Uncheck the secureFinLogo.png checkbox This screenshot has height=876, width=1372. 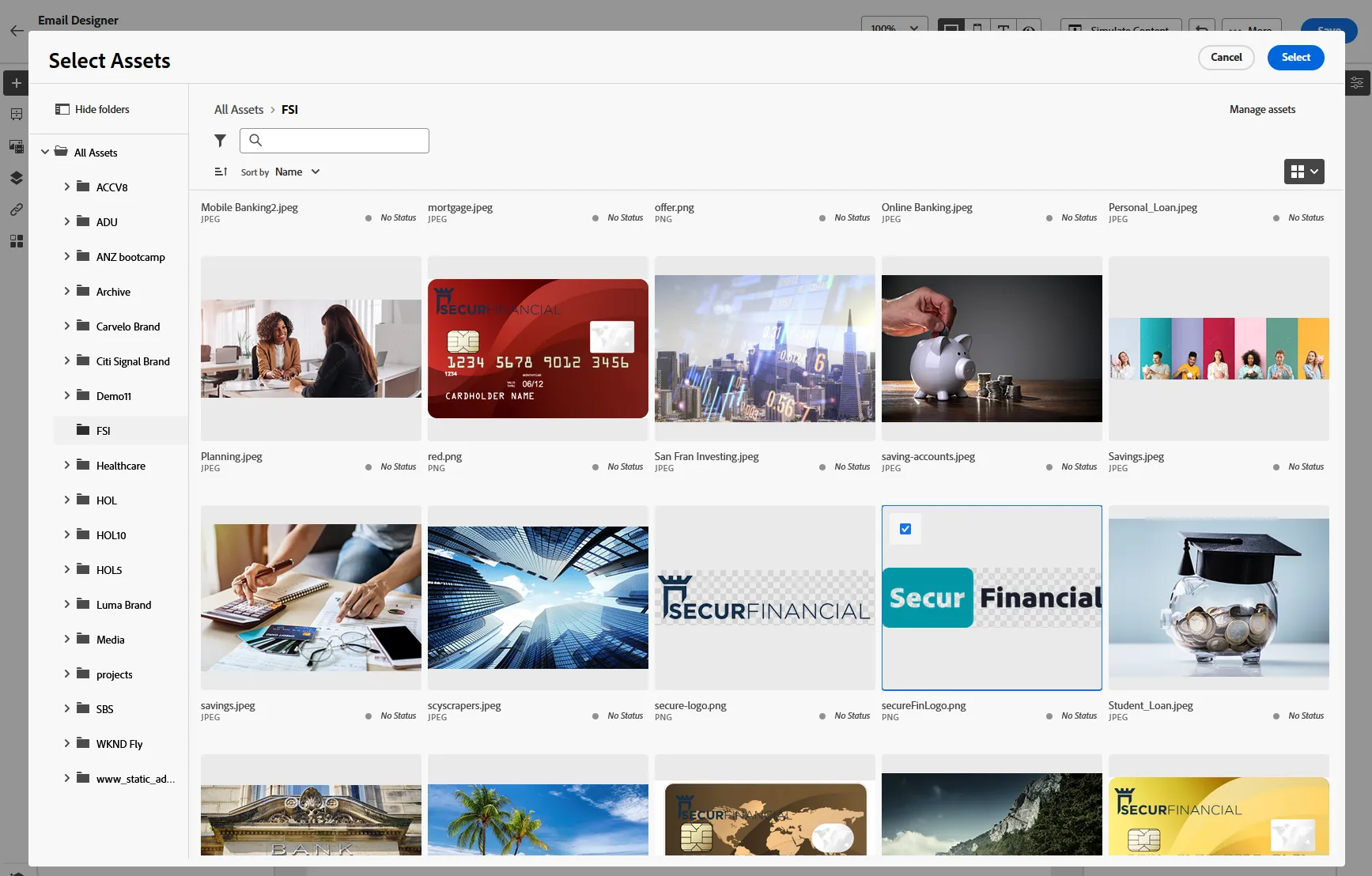(x=905, y=529)
